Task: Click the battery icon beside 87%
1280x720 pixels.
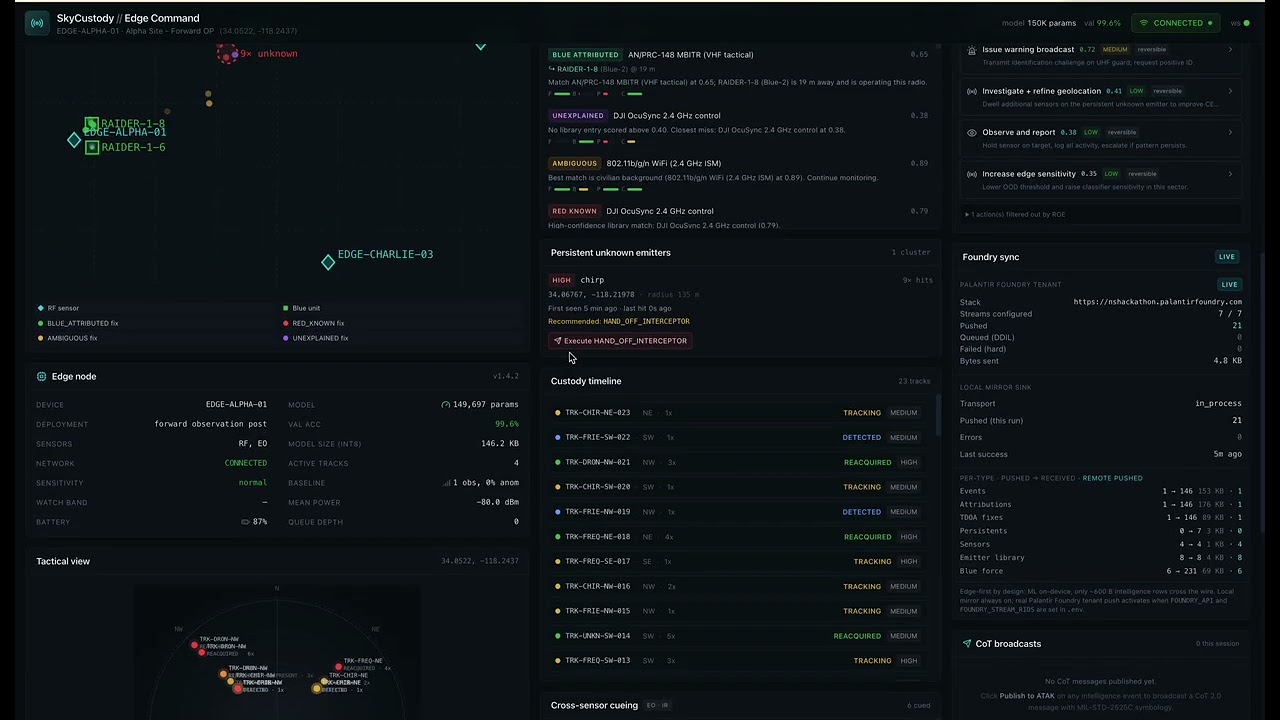Action: pyautogui.click(x=246, y=522)
